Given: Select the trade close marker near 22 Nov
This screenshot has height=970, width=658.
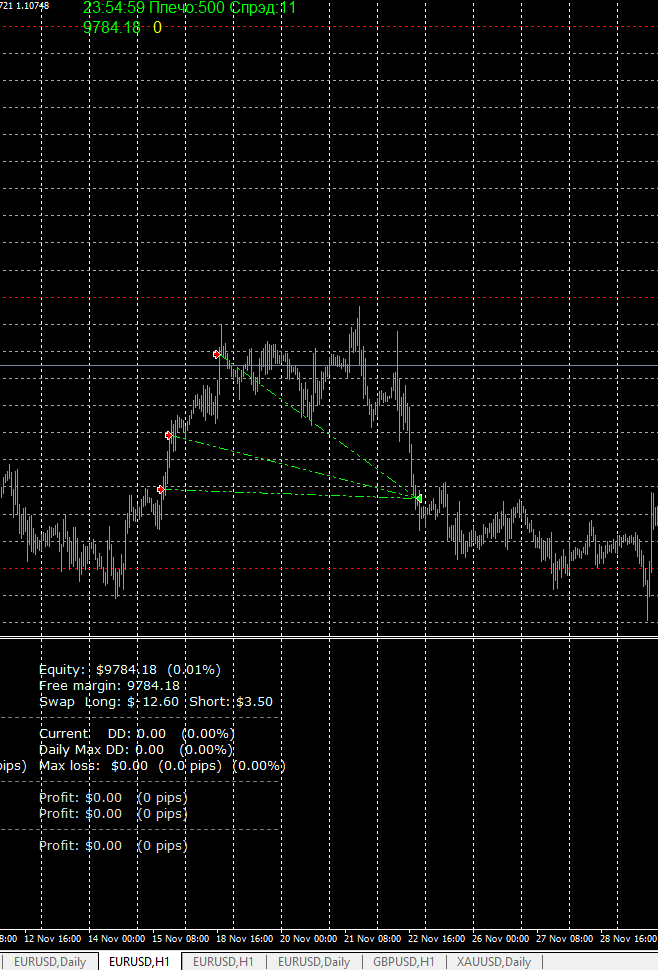Looking at the screenshot, I should coord(419,498).
